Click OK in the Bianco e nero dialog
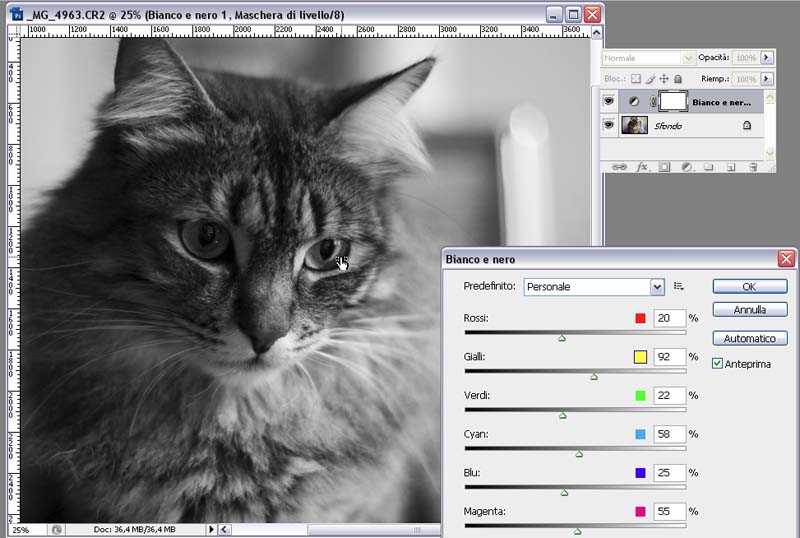800x538 pixels. [750, 286]
